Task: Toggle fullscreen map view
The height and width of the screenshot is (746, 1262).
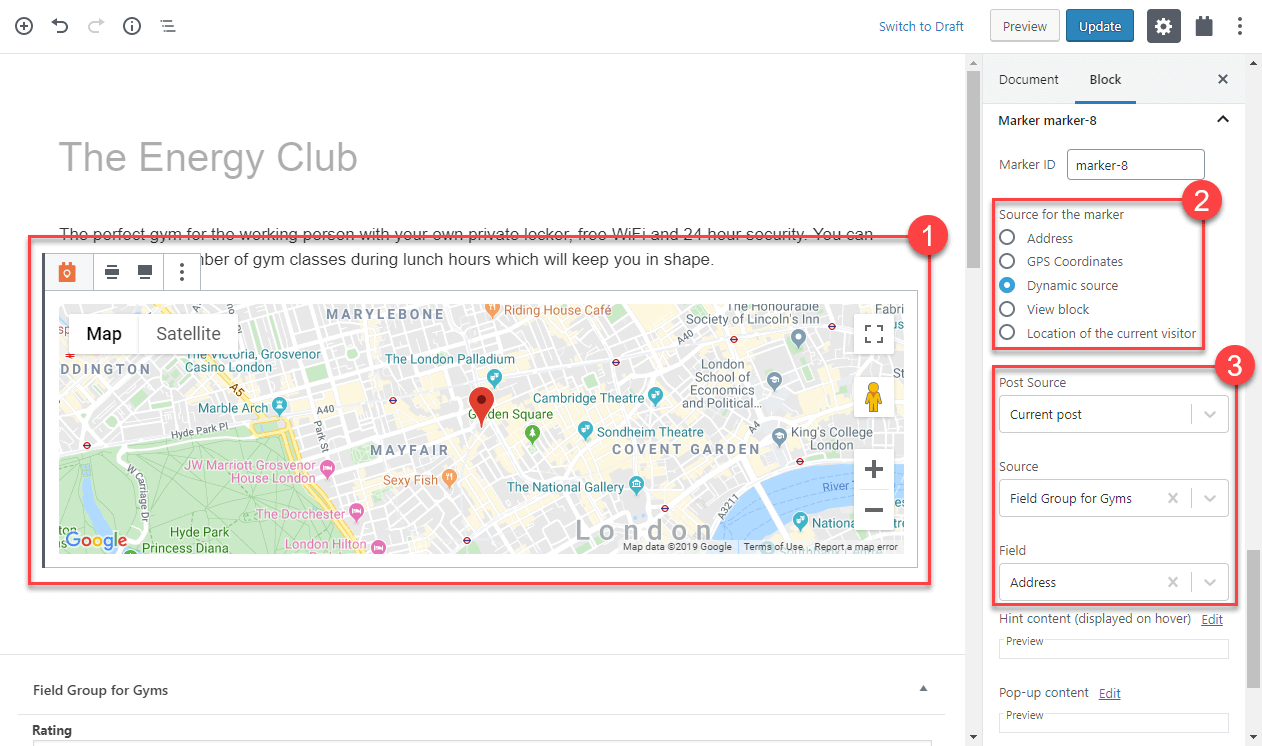Action: pos(873,335)
